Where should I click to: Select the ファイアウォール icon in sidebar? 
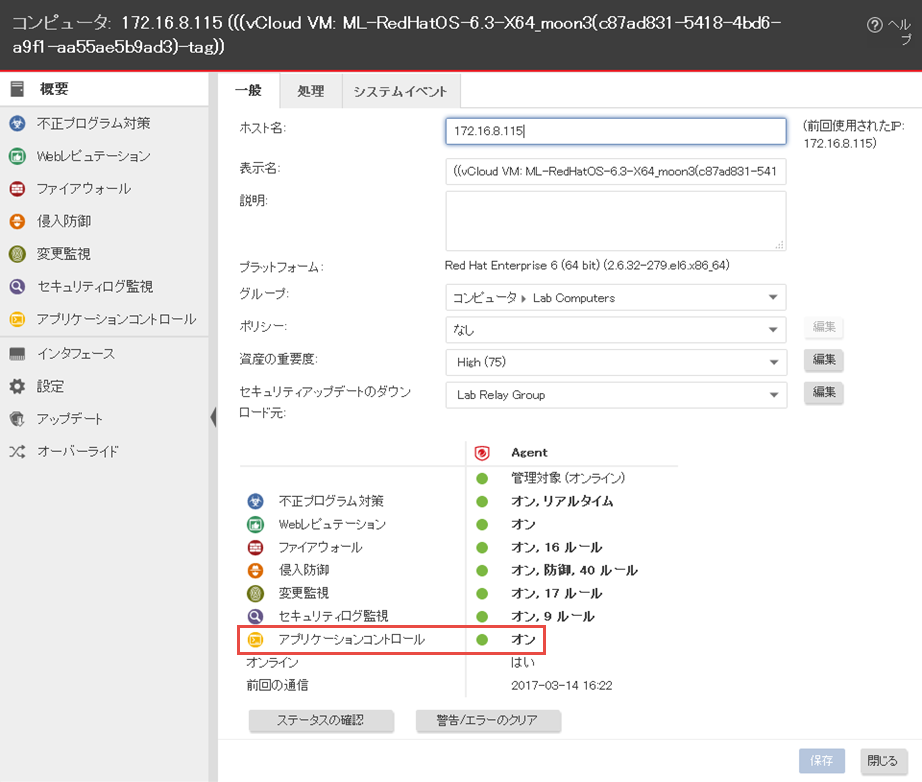[x=16, y=189]
